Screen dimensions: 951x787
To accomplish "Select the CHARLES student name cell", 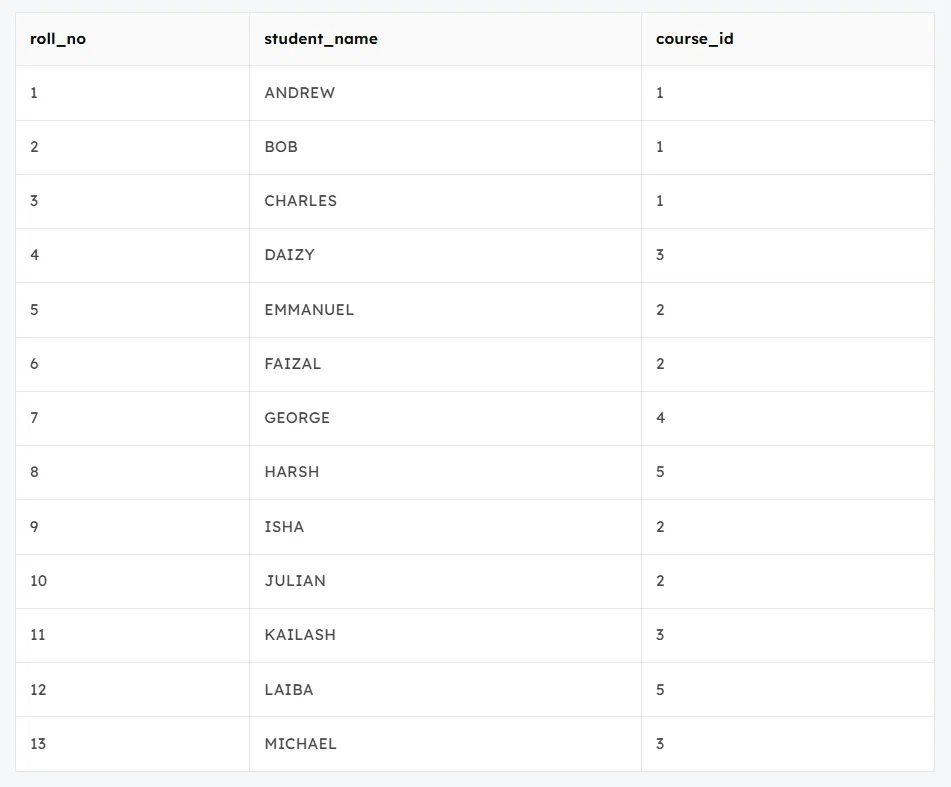I will click(301, 201).
